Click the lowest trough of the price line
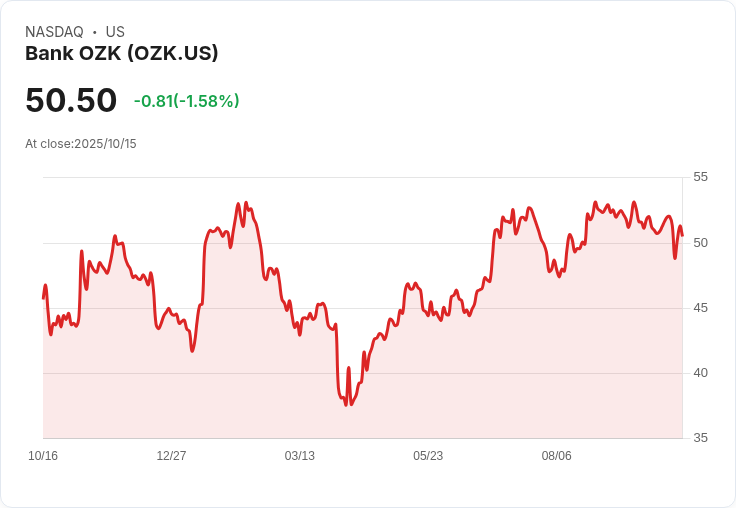Image resolution: width=736 pixels, height=508 pixels. 346,404
